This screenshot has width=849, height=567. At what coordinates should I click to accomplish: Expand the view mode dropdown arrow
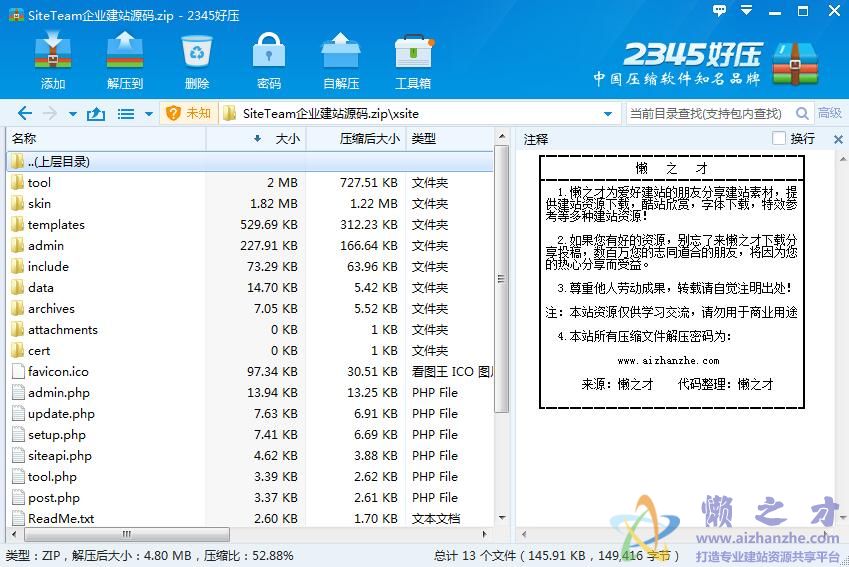tap(149, 114)
